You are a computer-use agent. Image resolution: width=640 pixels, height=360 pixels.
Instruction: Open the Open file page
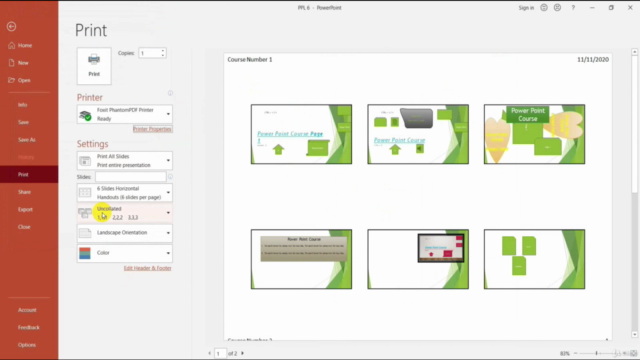[x=24, y=80]
